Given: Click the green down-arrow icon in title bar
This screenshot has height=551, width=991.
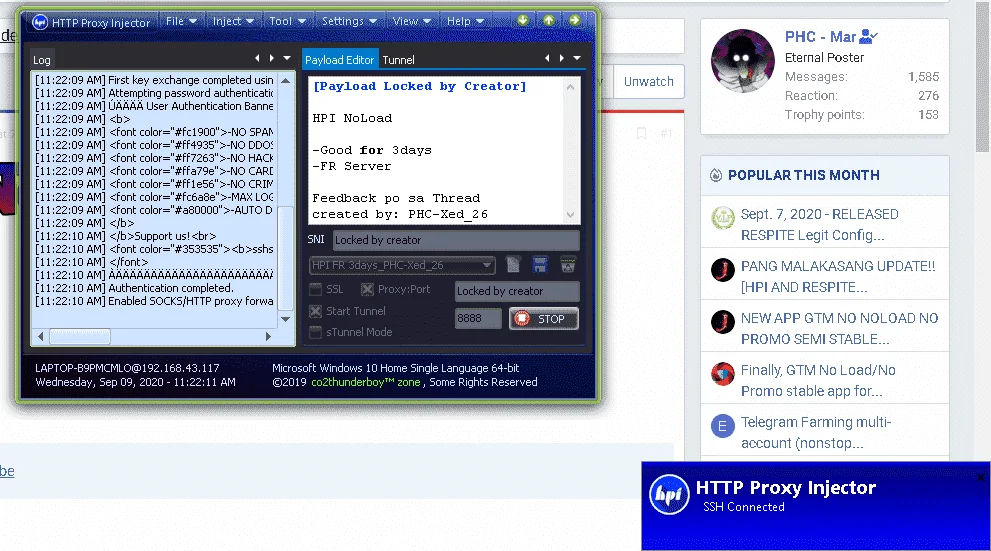Looking at the screenshot, I should click(x=523, y=20).
